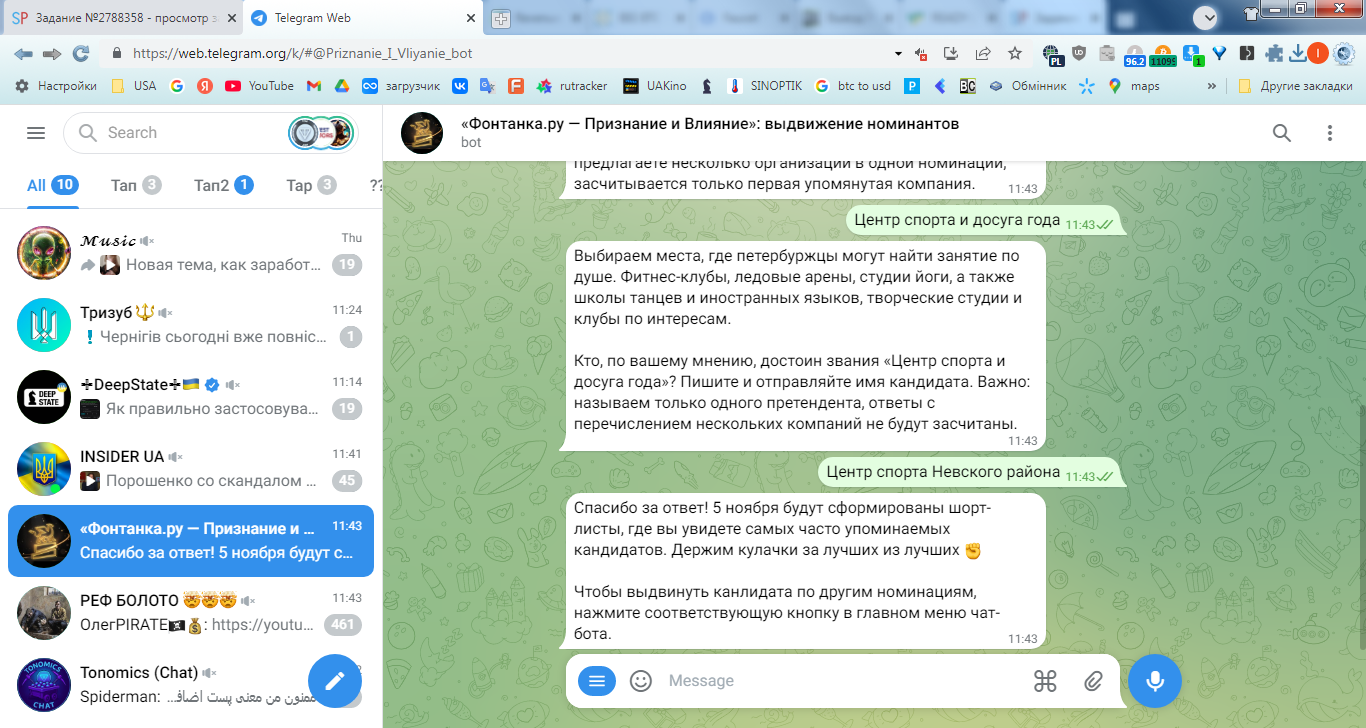Viewport: 1366px width, 728px height.
Task: Open the three-dot chat options menu
Action: [1330, 133]
